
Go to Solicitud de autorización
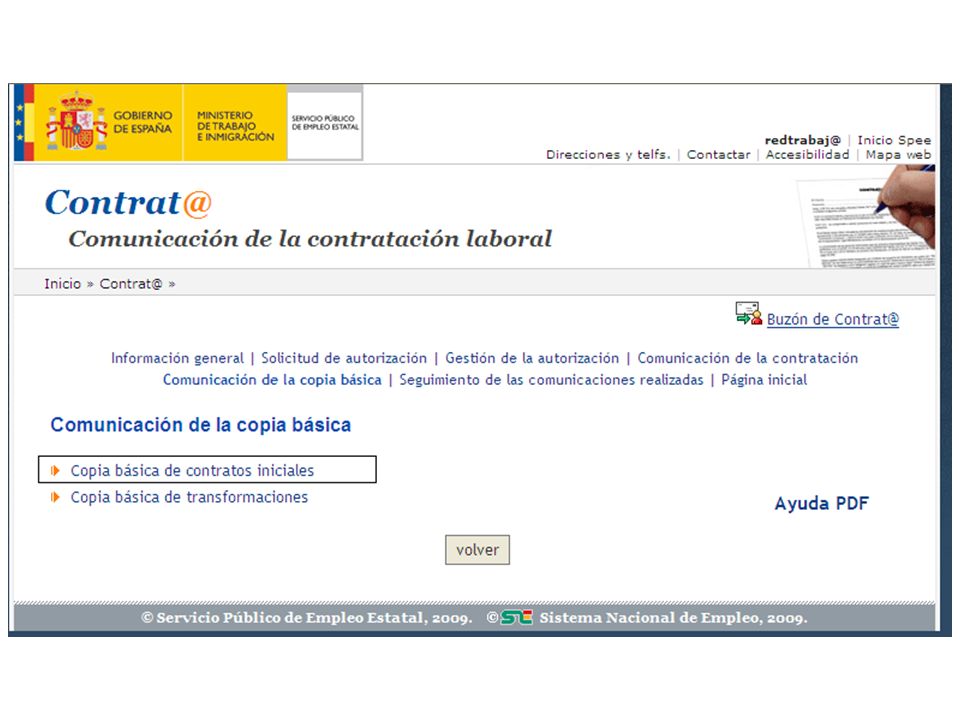(344, 358)
